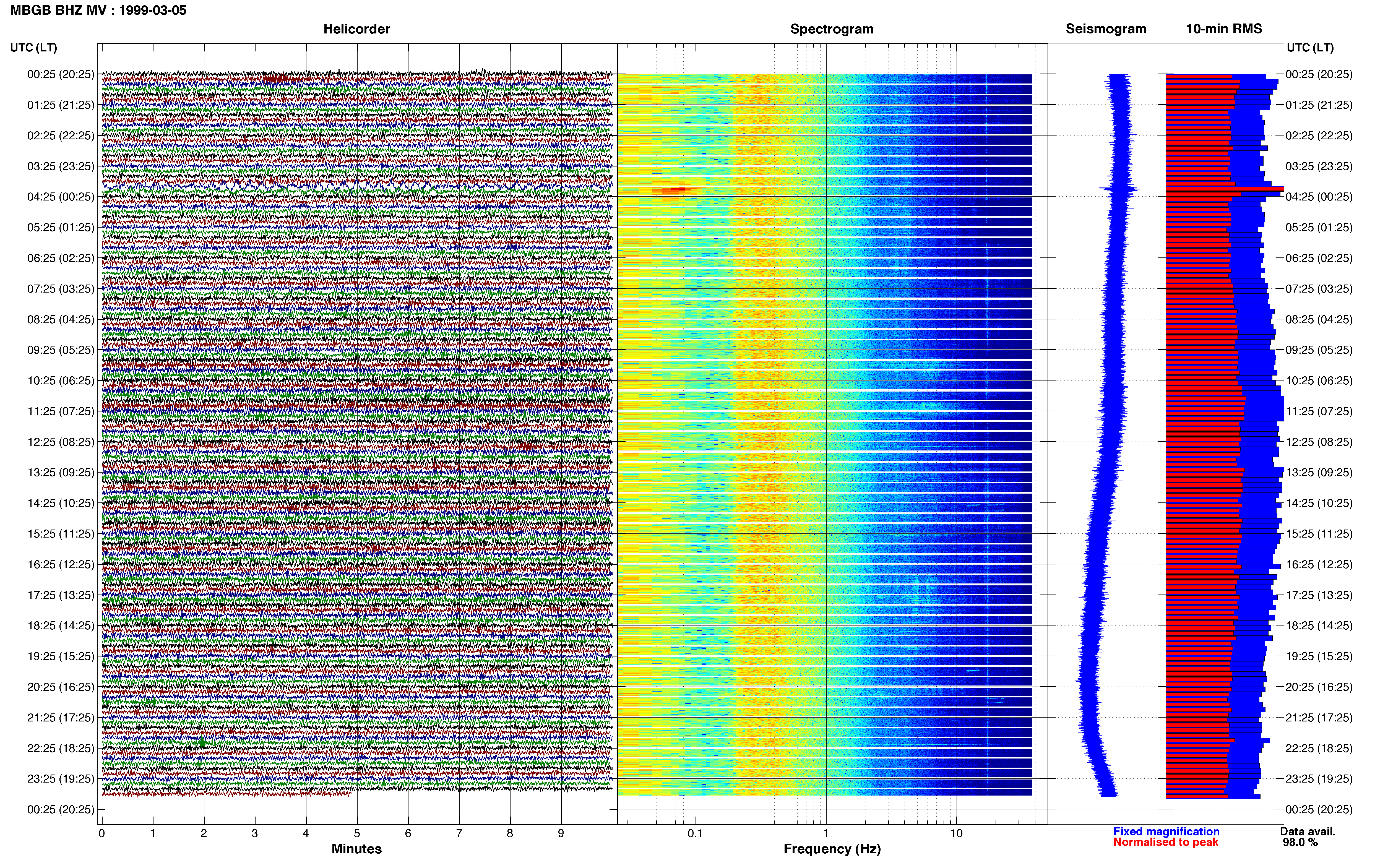Image resolution: width=1388 pixels, height=868 pixels.
Task: Click left time label 20:25 (16:25)
Action: pyautogui.click(x=60, y=687)
